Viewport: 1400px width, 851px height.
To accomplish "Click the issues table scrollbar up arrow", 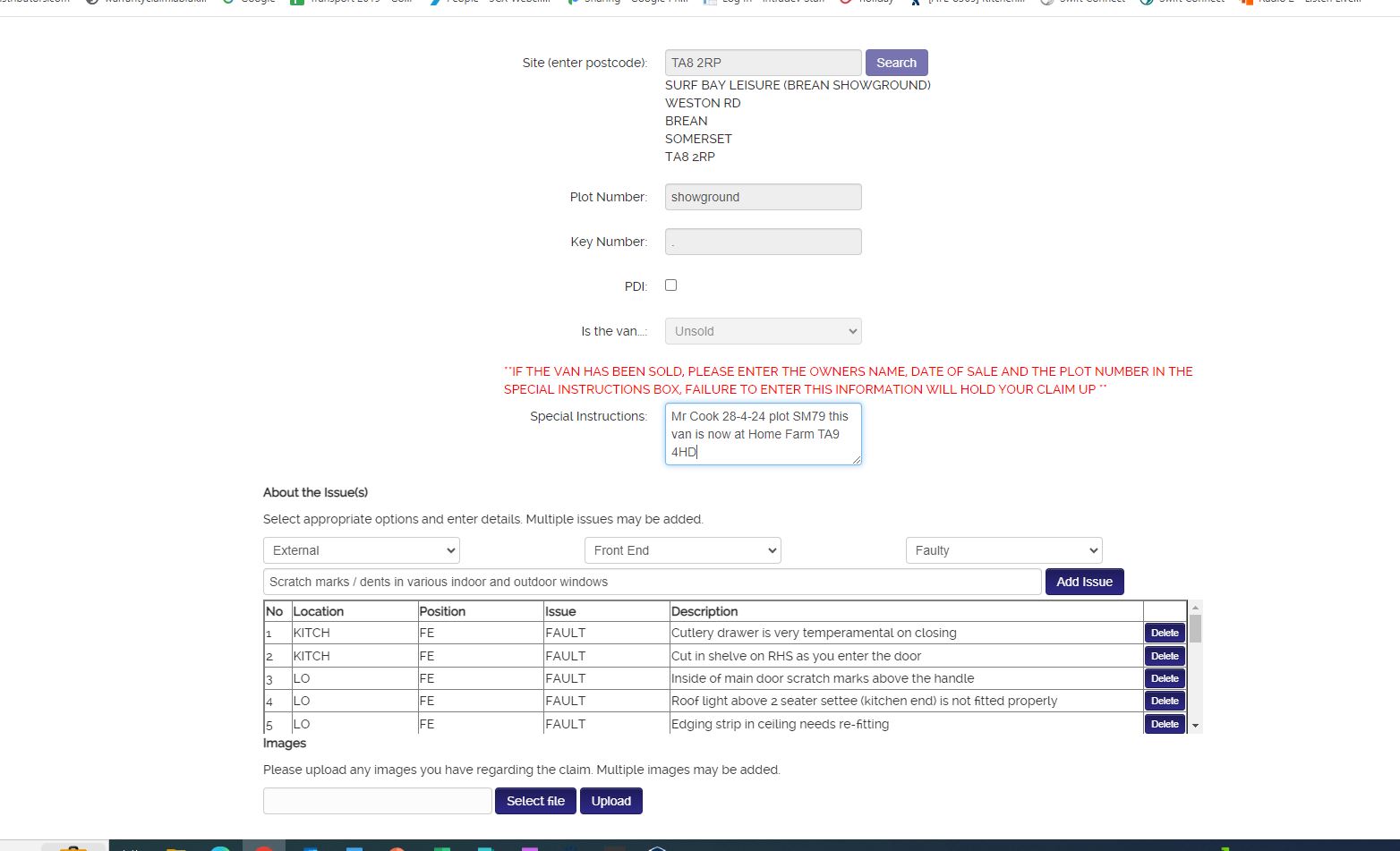I will pyautogui.click(x=1195, y=608).
